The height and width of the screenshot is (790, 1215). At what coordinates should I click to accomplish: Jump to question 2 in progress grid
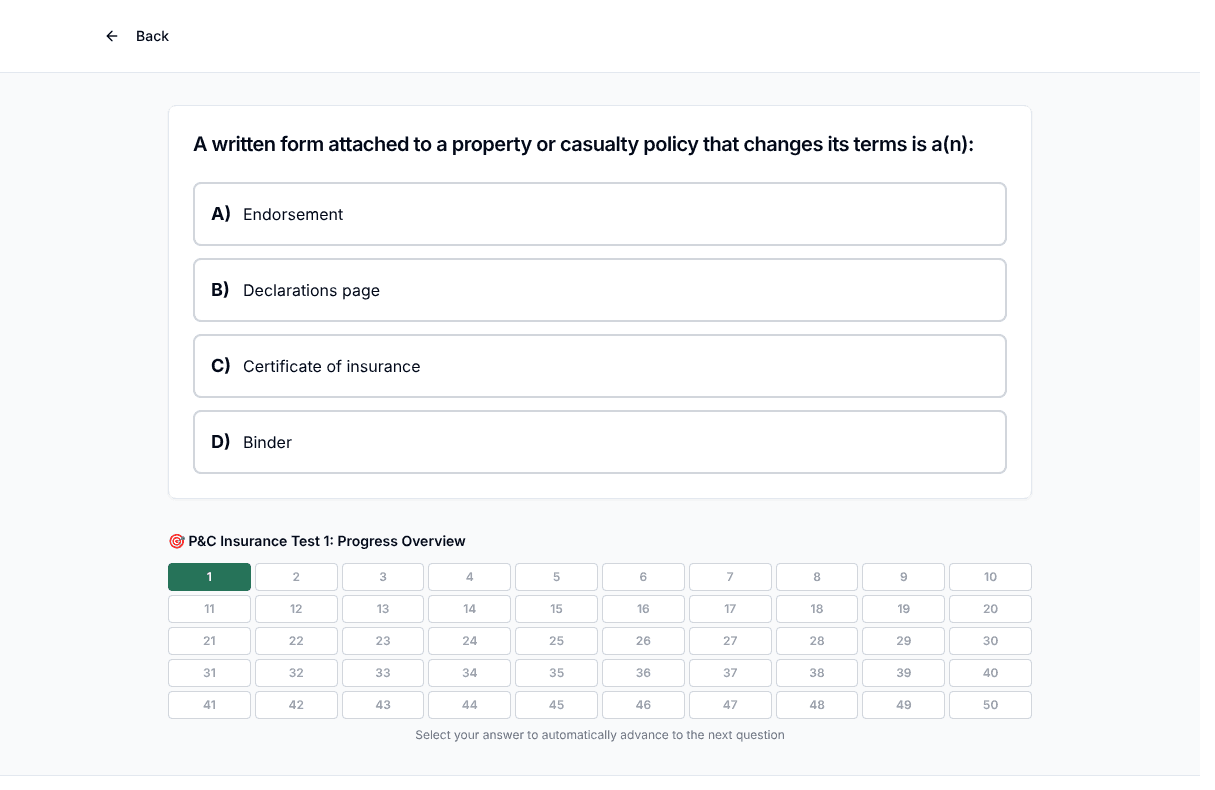[296, 577]
